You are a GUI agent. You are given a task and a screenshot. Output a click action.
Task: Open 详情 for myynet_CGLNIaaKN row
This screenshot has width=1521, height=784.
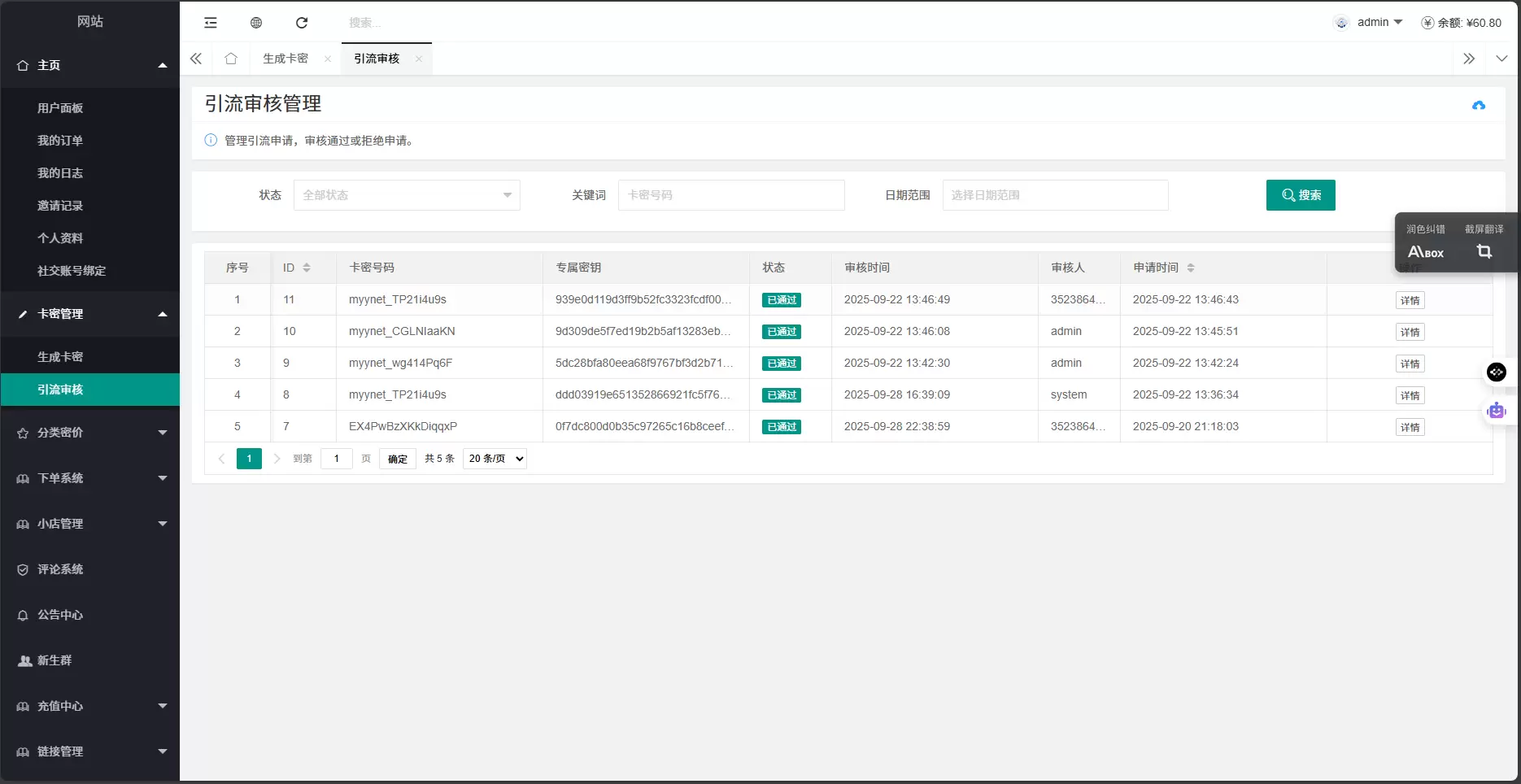point(1410,332)
